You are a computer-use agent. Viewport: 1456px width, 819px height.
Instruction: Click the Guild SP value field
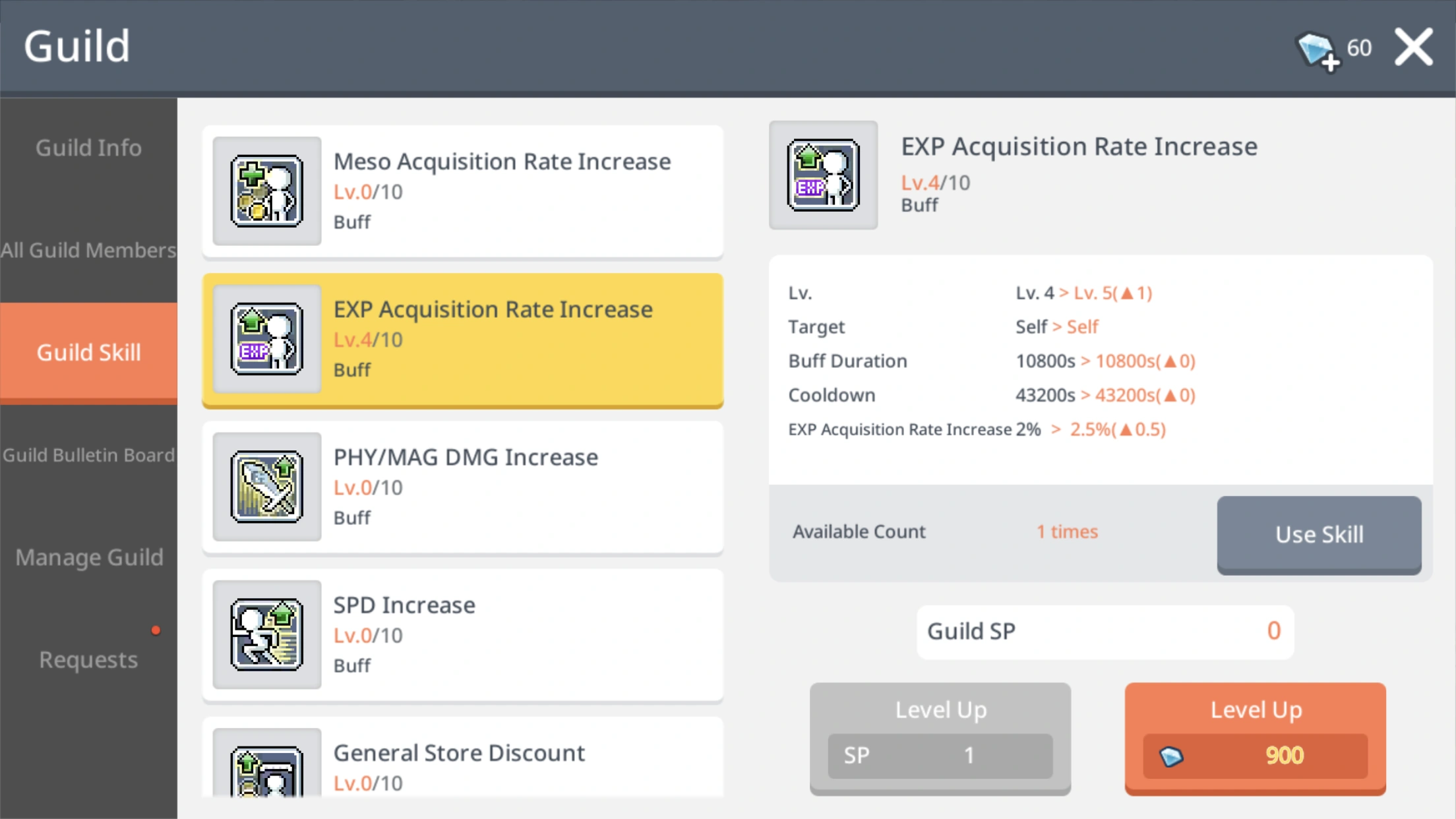click(1105, 631)
